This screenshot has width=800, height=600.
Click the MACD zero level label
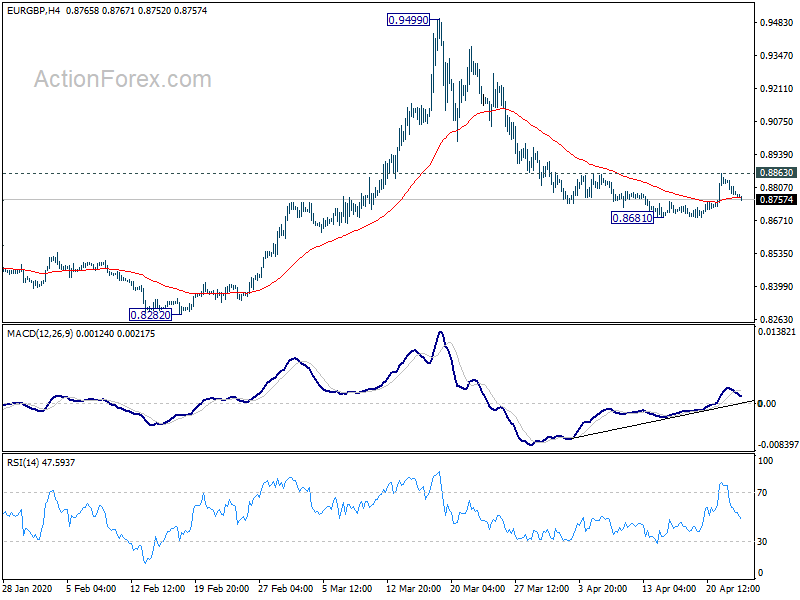coord(767,404)
